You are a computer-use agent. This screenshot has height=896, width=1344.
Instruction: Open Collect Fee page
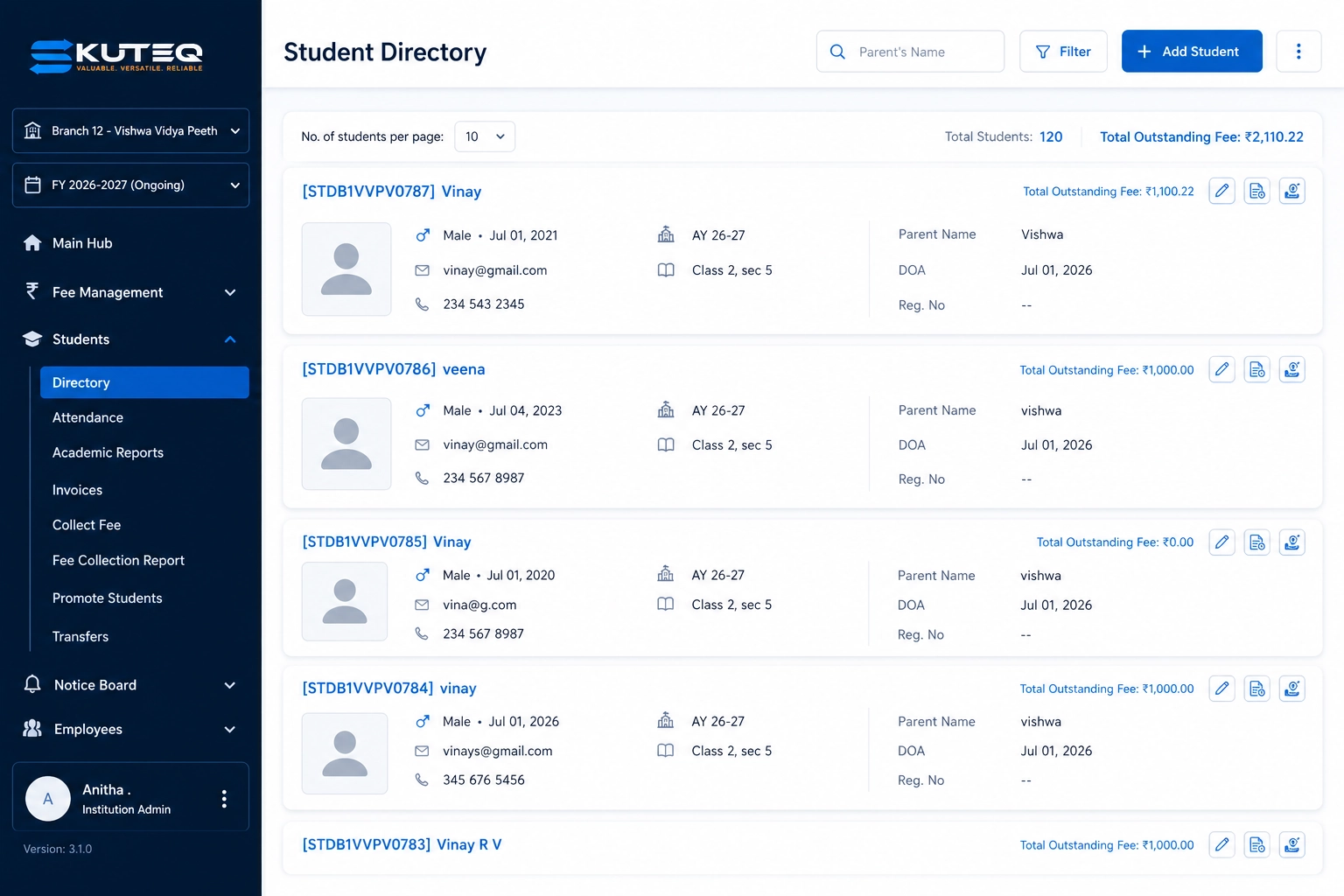[x=87, y=525]
